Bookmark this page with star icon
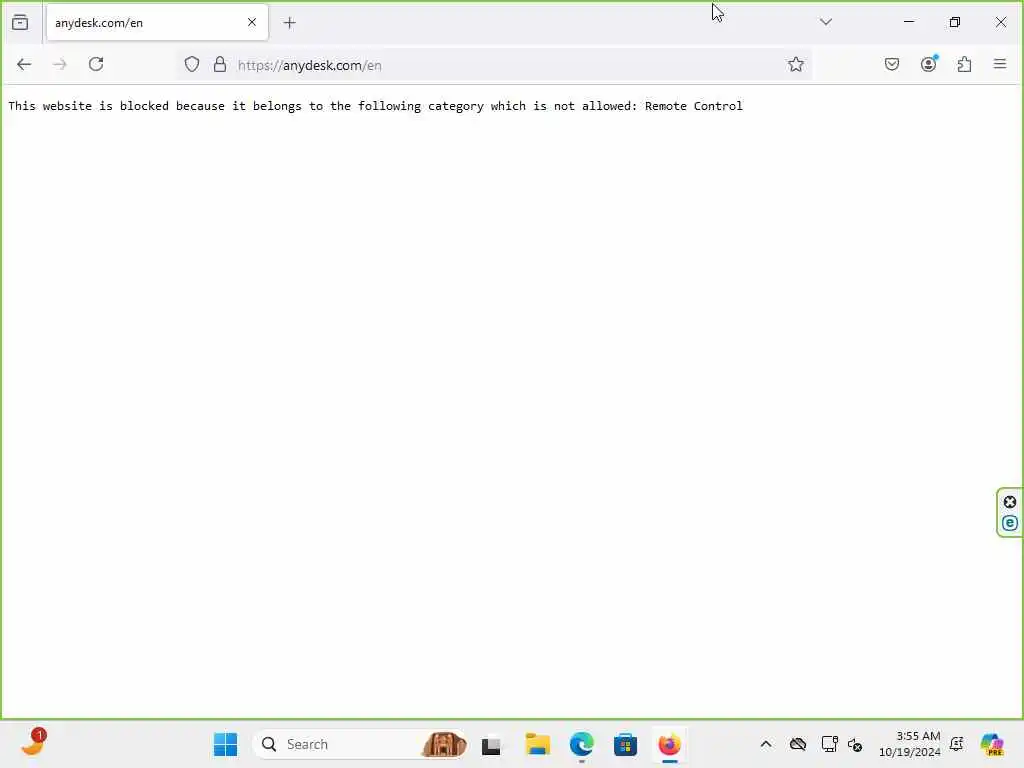The image size is (1024, 768). point(795,64)
